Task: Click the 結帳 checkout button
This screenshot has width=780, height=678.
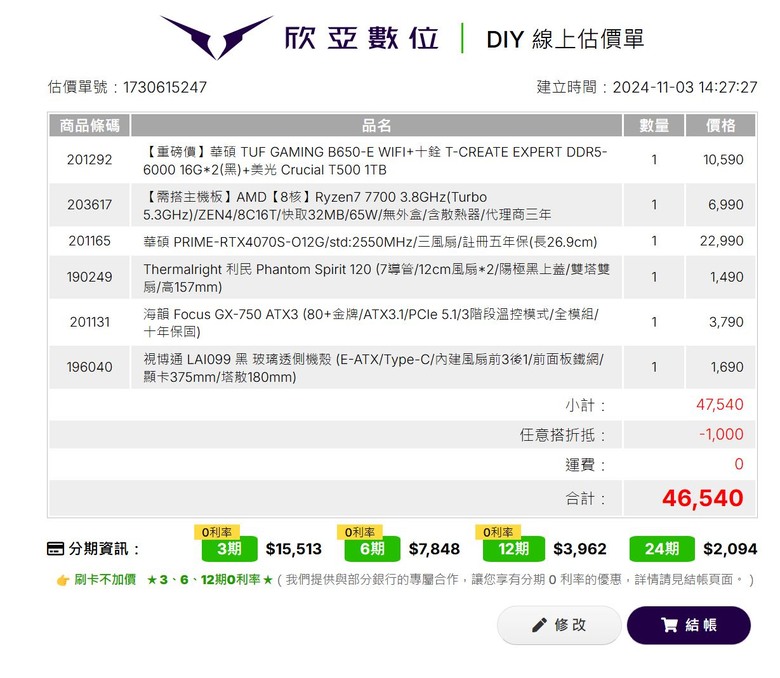Action: click(x=689, y=625)
